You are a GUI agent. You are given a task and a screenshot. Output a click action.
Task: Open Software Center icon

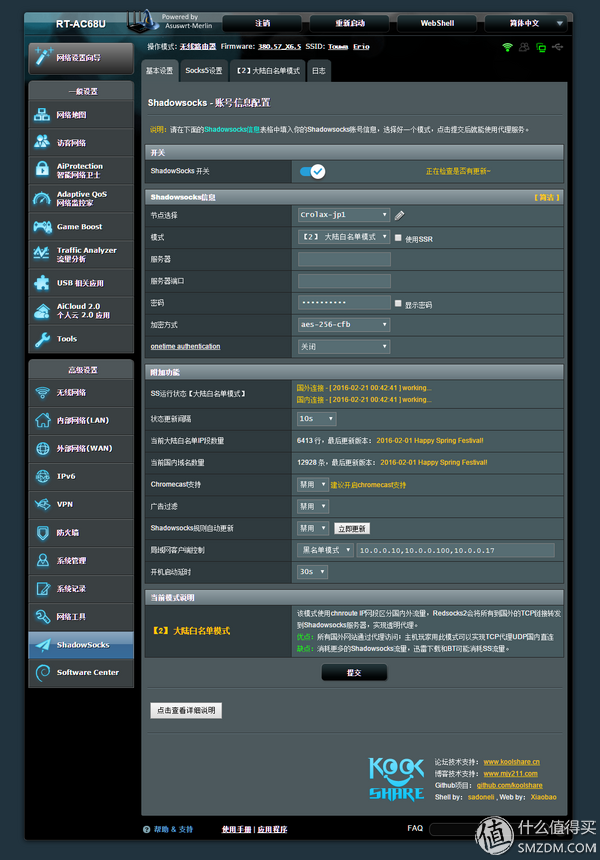(x=42, y=672)
